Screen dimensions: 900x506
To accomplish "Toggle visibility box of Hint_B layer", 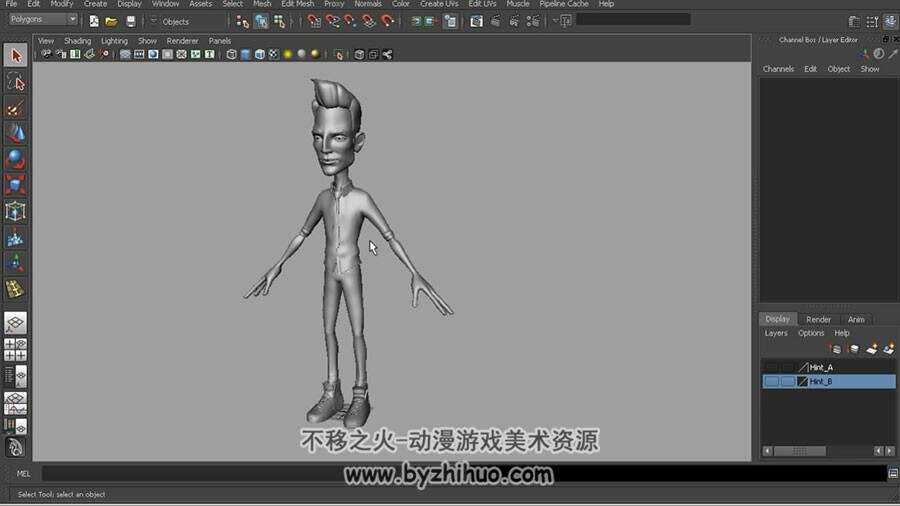I will pos(771,382).
